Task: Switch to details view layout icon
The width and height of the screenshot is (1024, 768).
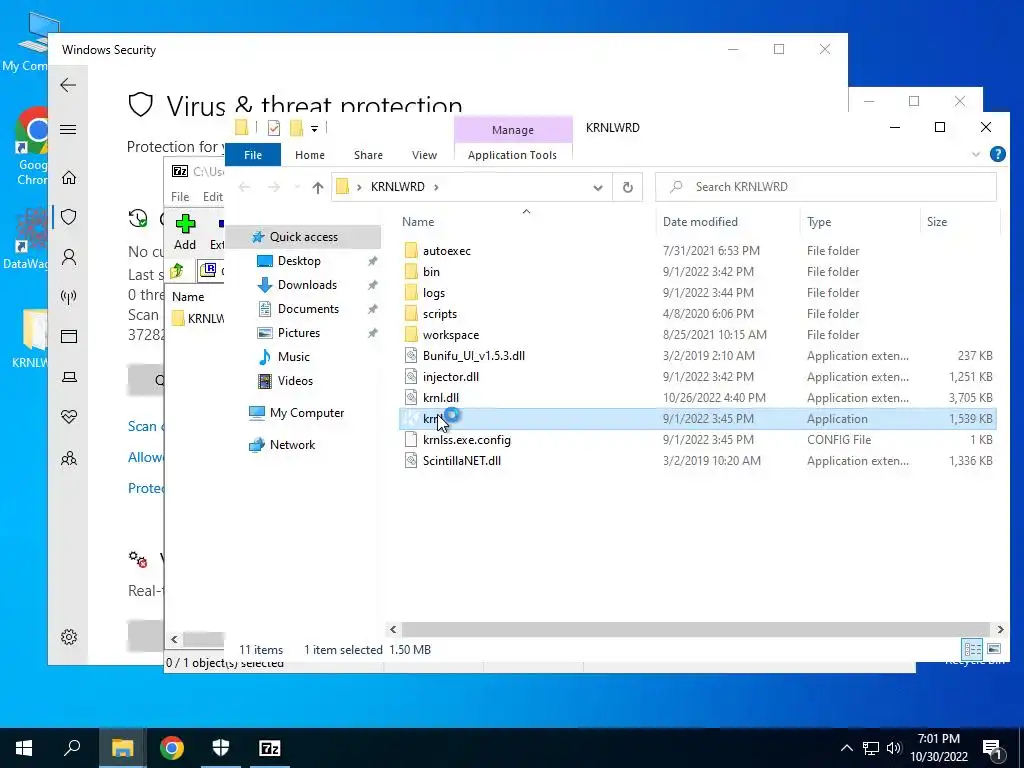Action: coord(972,649)
